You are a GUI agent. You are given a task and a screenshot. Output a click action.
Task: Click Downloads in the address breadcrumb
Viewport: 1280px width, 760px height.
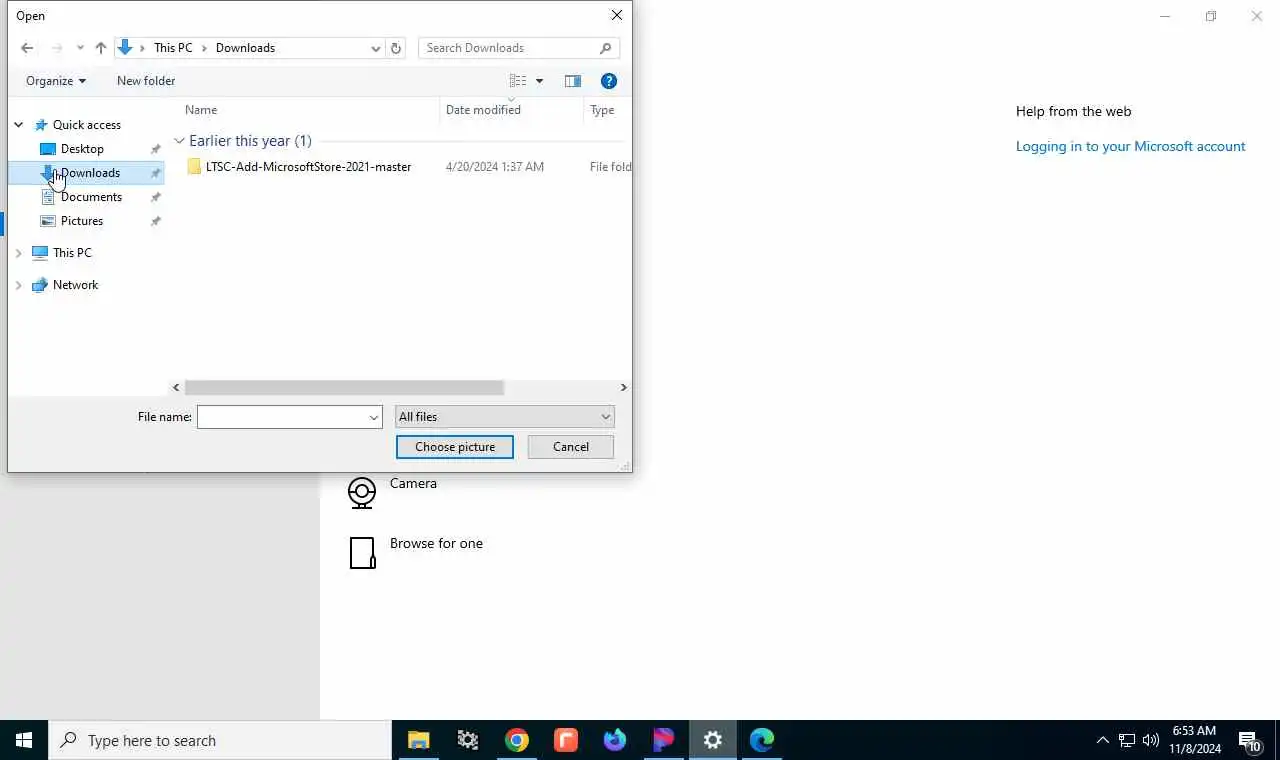[245, 48]
